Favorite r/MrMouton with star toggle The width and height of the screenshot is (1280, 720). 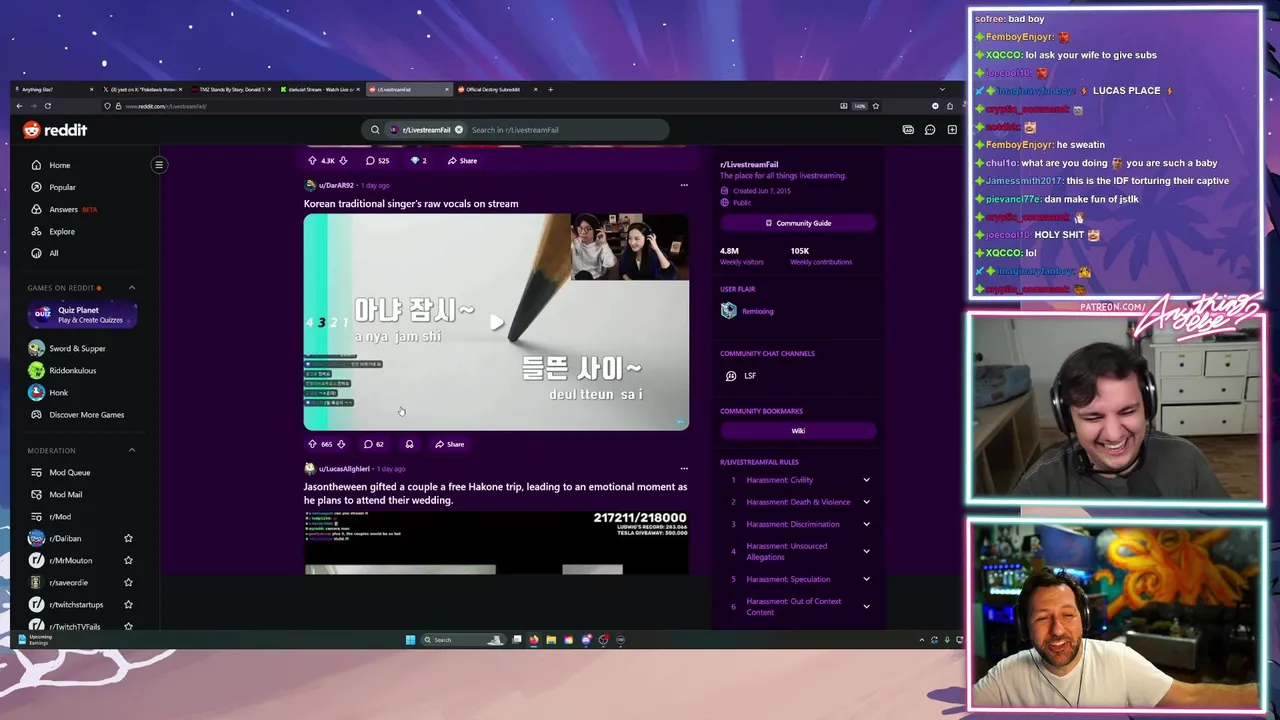[128, 560]
